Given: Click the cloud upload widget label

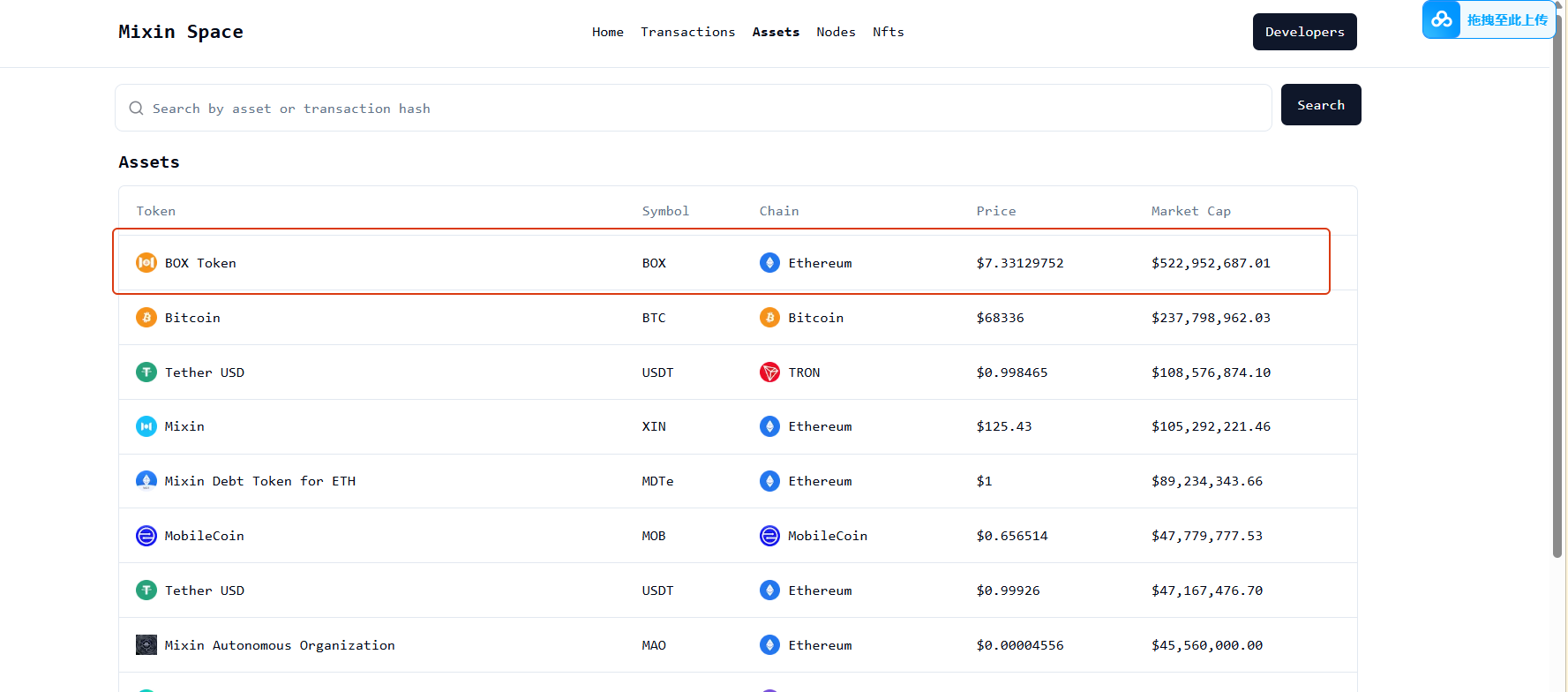Looking at the screenshot, I should (x=1507, y=19).
